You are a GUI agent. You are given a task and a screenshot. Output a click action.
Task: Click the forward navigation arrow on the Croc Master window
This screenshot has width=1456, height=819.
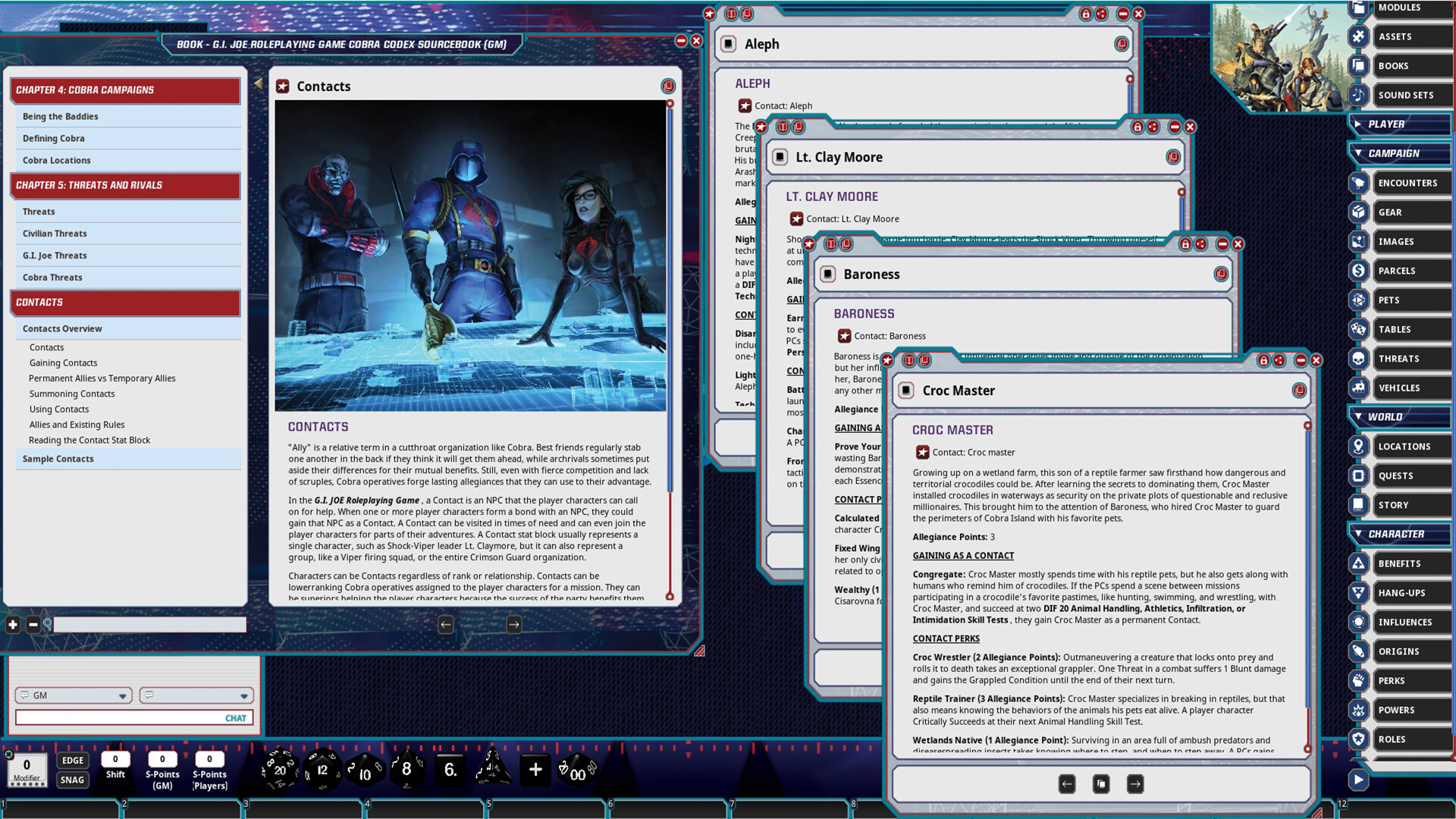pyautogui.click(x=1134, y=784)
